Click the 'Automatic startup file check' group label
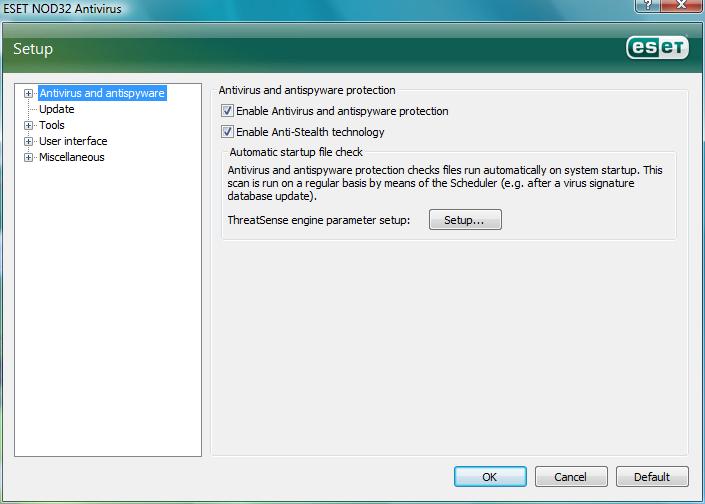 (296, 152)
